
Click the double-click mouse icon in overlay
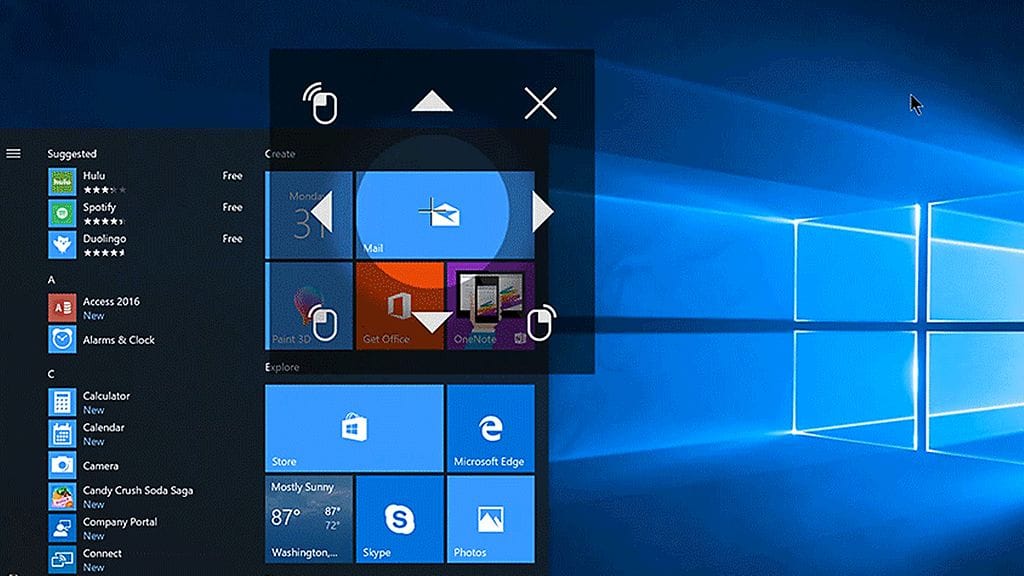321,103
